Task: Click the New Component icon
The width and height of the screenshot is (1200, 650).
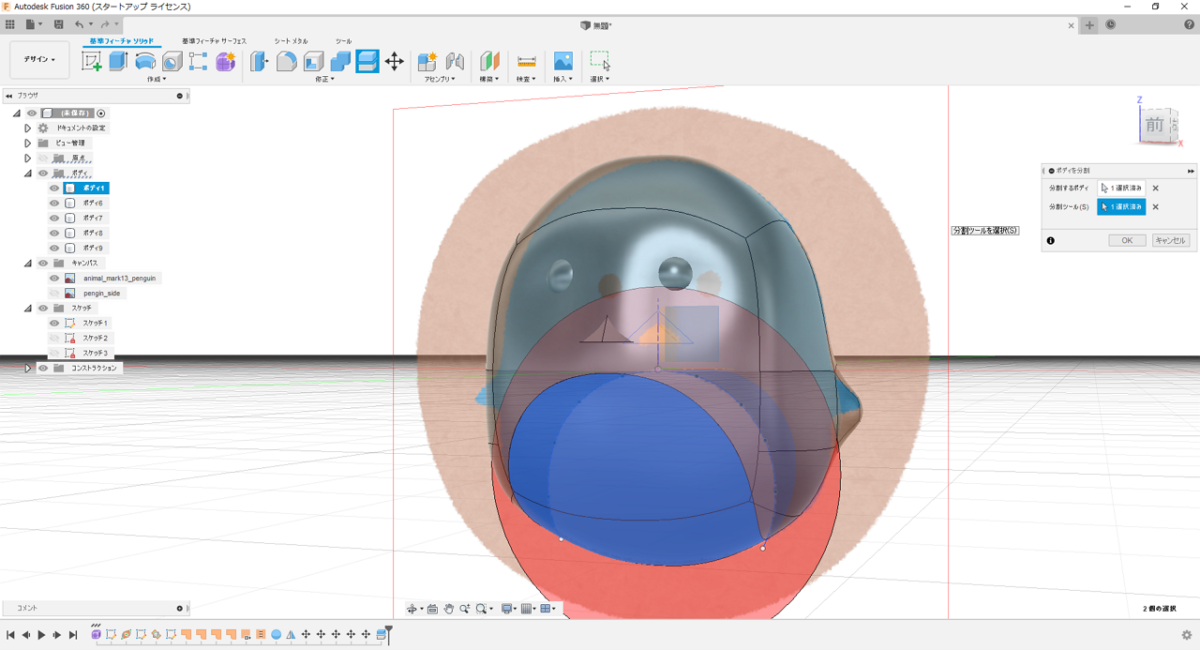Action: click(427, 61)
